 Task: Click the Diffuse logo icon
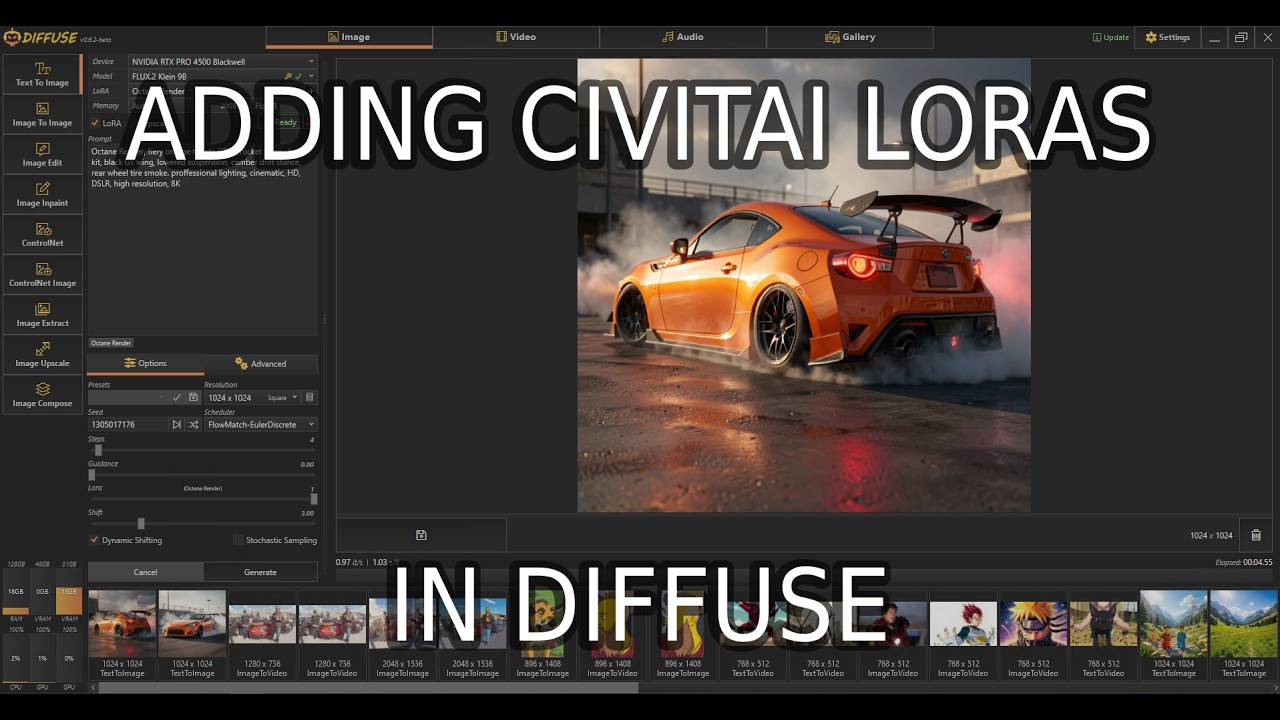pos(11,38)
